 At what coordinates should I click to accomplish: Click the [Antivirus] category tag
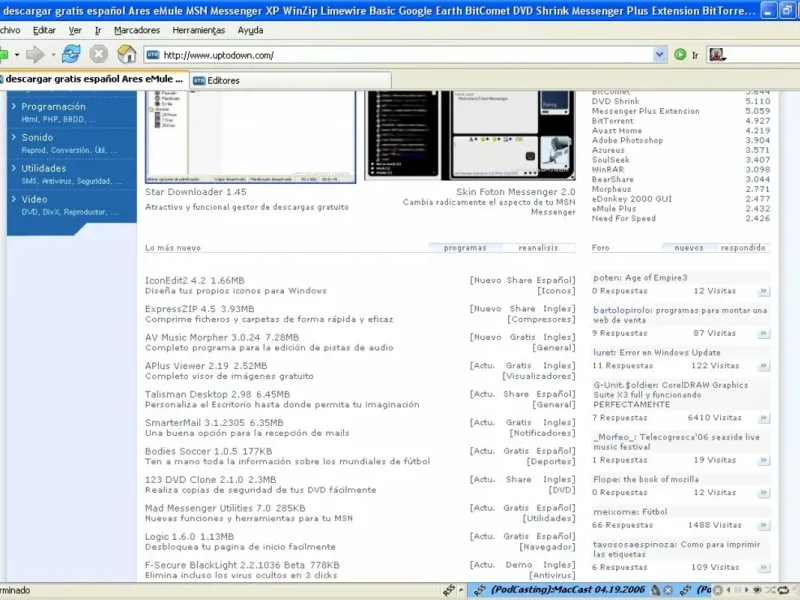(552, 576)
